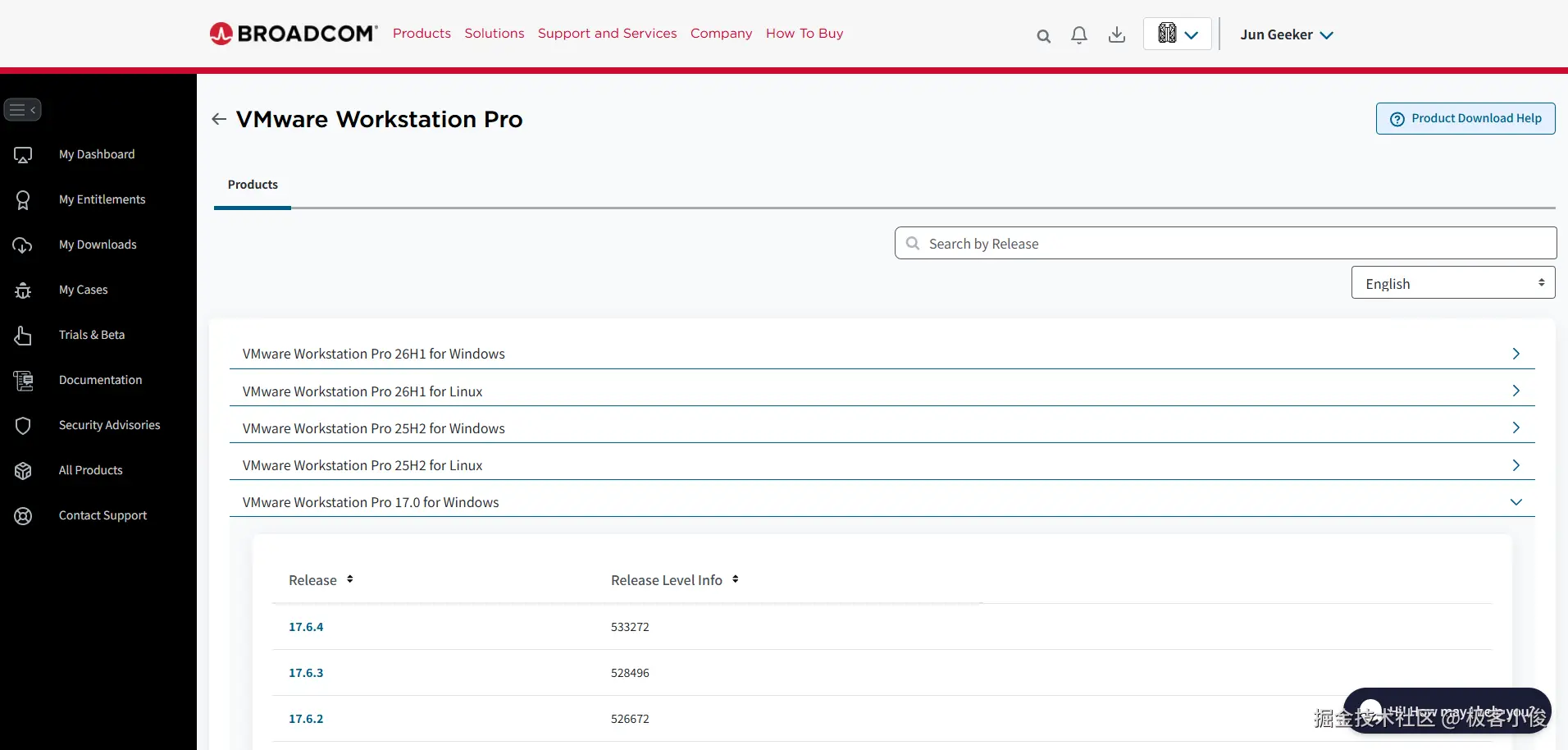Viewport: 1568px width, 750px height.
Task: Click the Security Advisories shield icon
Action: click(x=23, y=425)
